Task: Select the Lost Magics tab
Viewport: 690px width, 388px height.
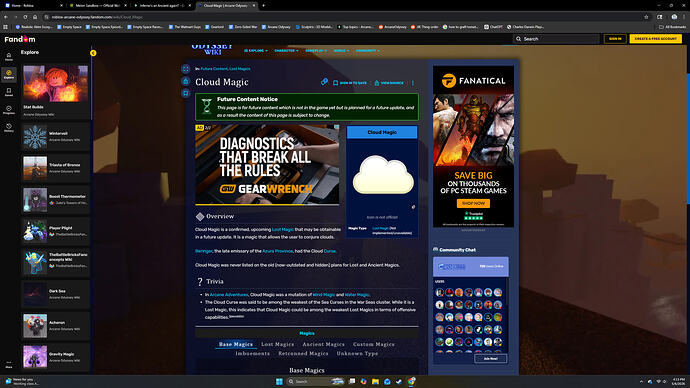Action: click(x=277, y=344)
